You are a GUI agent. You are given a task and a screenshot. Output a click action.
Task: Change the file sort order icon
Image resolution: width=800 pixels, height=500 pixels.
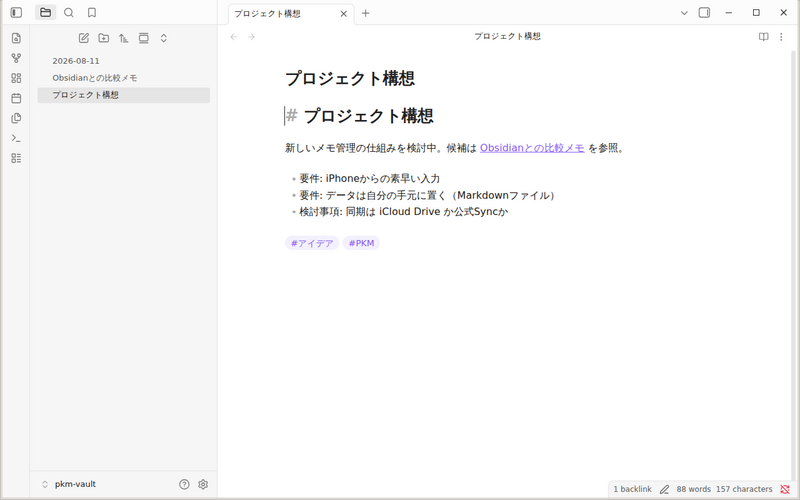coord(123,38)
